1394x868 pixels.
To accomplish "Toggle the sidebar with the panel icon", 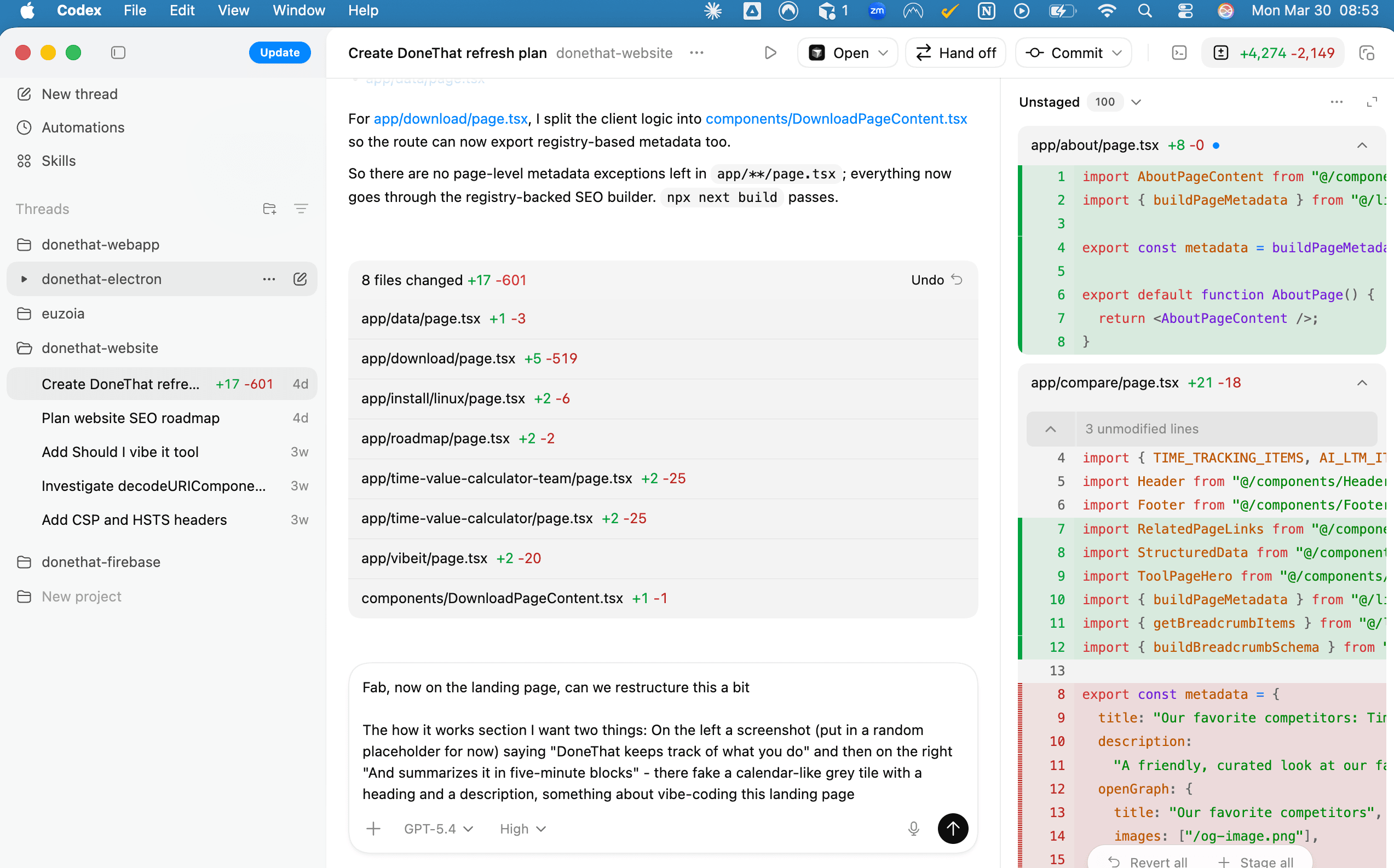I will pos(118,52).
